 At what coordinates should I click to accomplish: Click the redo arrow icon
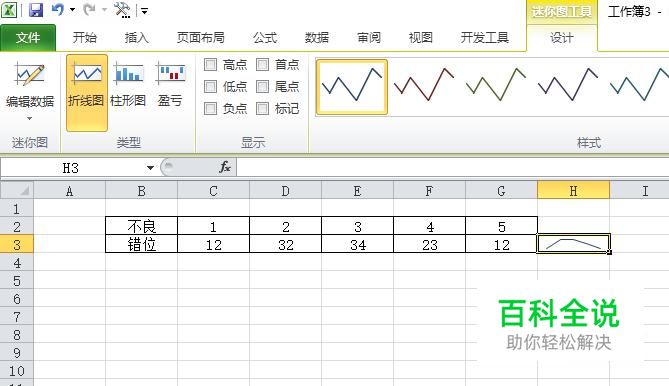click(90, 9)
